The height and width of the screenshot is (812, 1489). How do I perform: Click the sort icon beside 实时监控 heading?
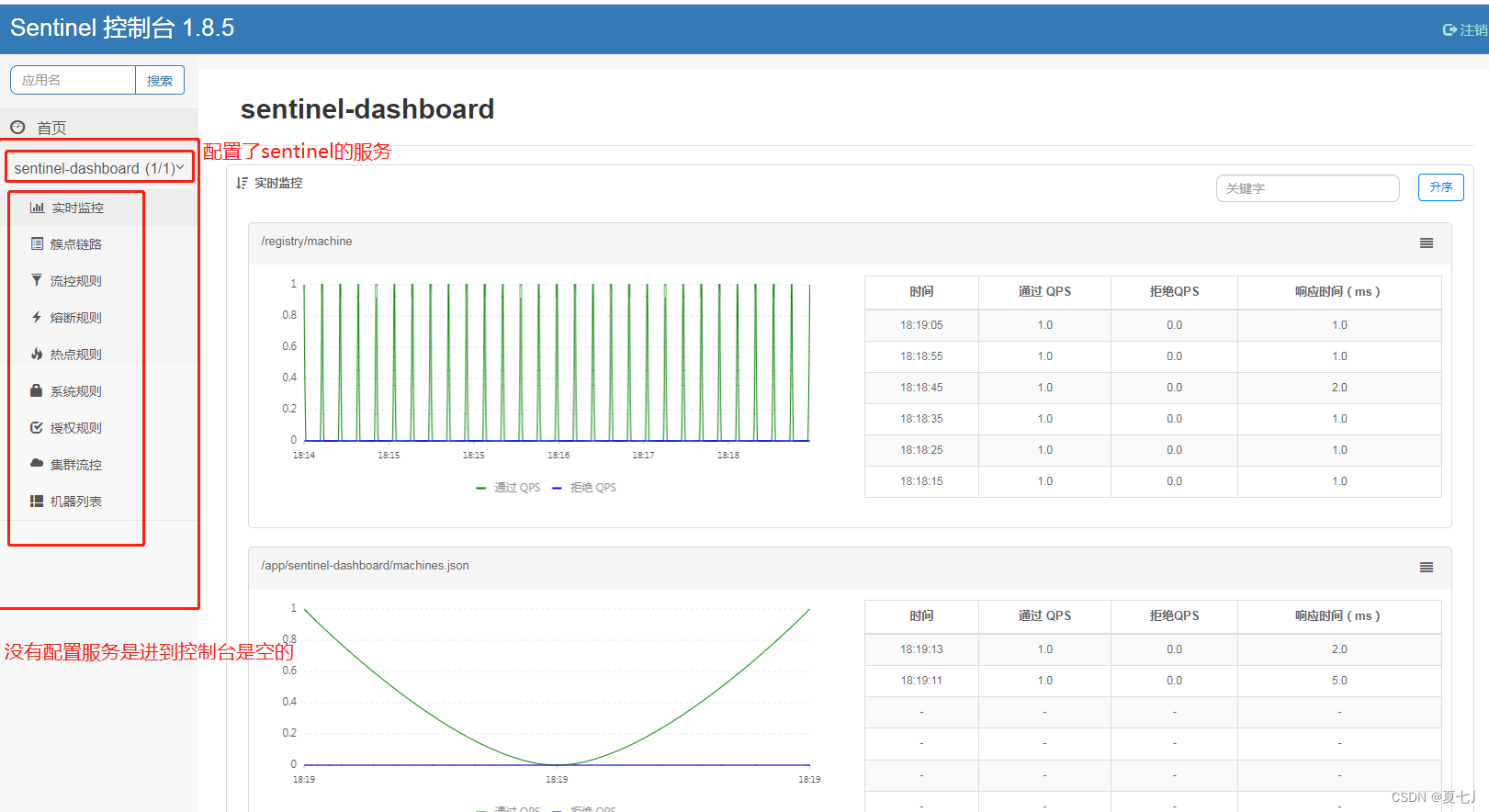242,183
